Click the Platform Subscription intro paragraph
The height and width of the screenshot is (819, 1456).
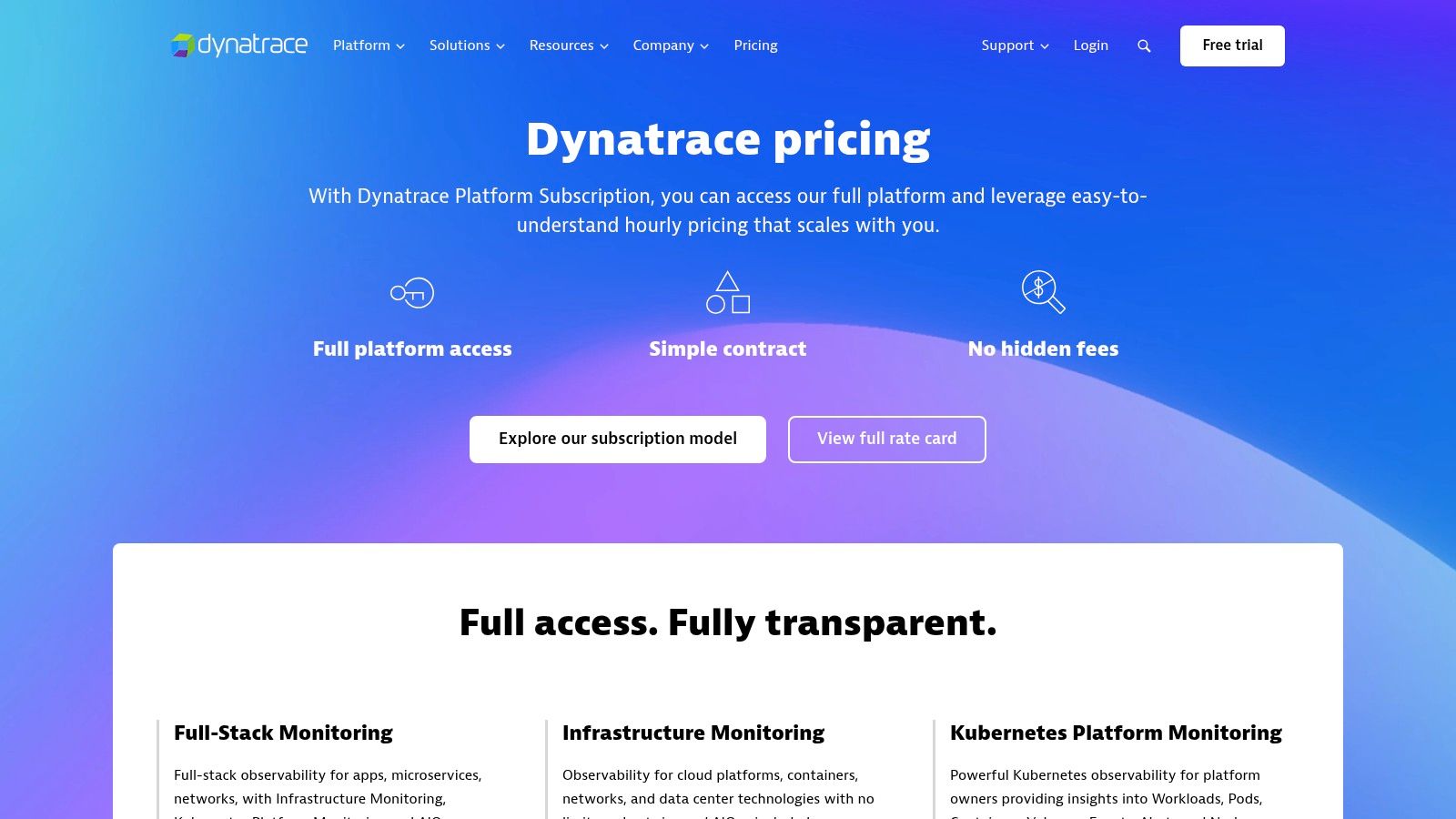coord(728,210)
